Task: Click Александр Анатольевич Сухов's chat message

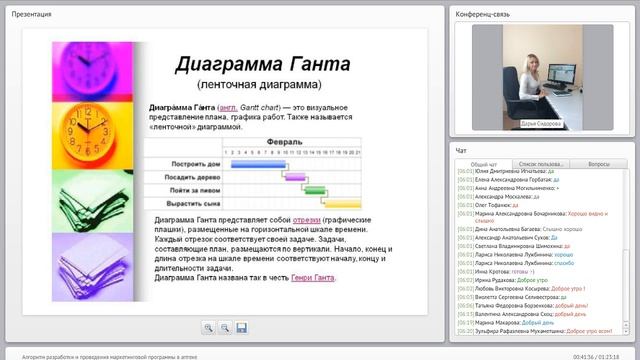Action: (507, 238)
